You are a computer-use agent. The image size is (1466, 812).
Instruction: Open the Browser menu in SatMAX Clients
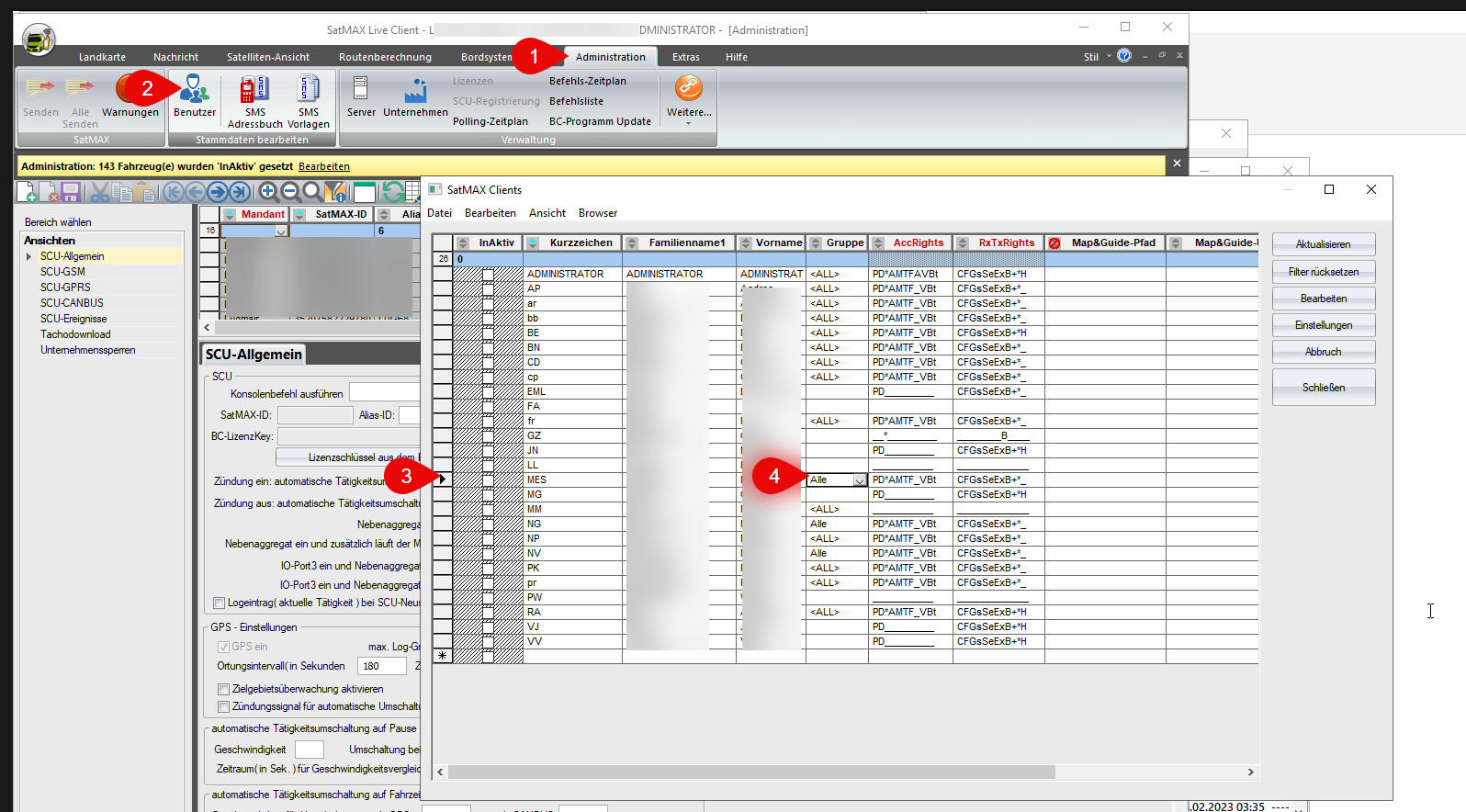point(598,213)
